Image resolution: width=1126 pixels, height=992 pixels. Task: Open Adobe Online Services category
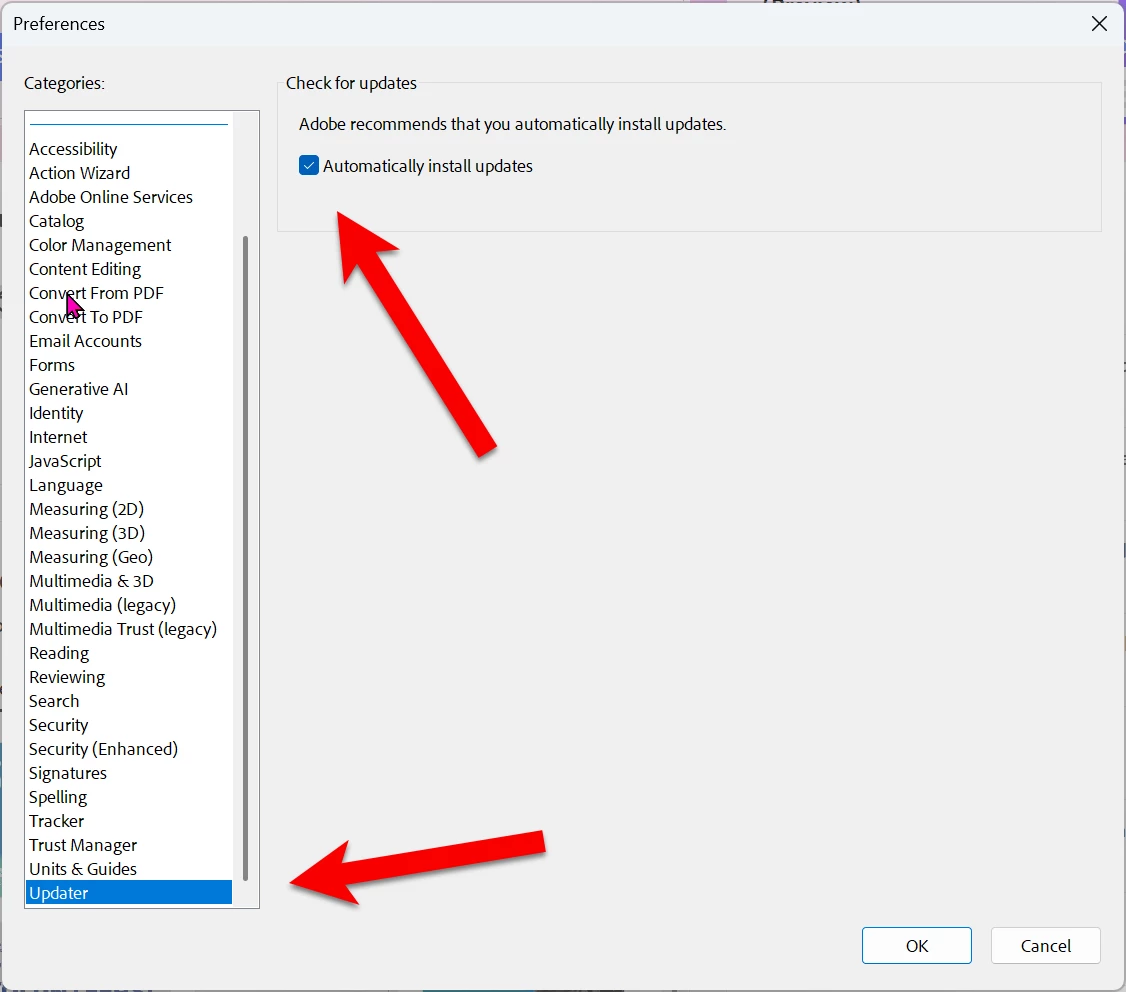111,197
